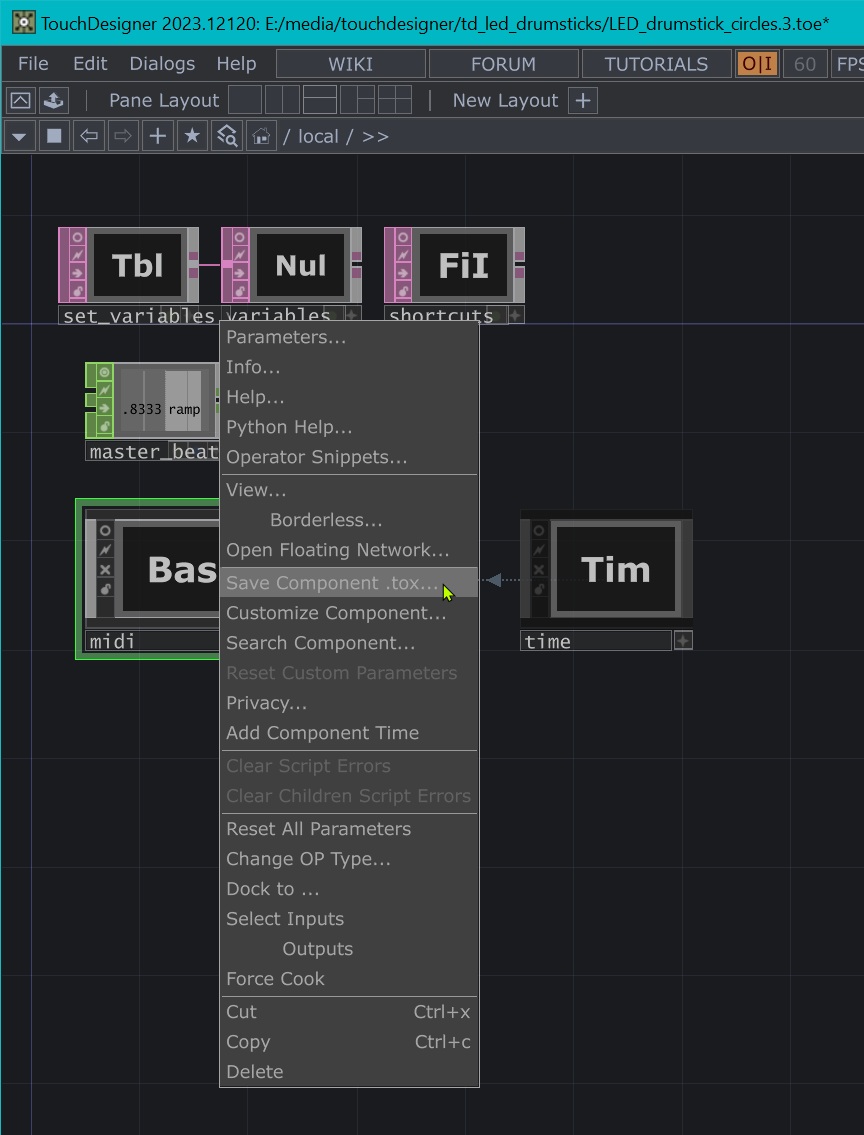Toggle the viewer active flag on time node
The width and height of the screenshot is (864, 1135).
(x=539, y=530)
